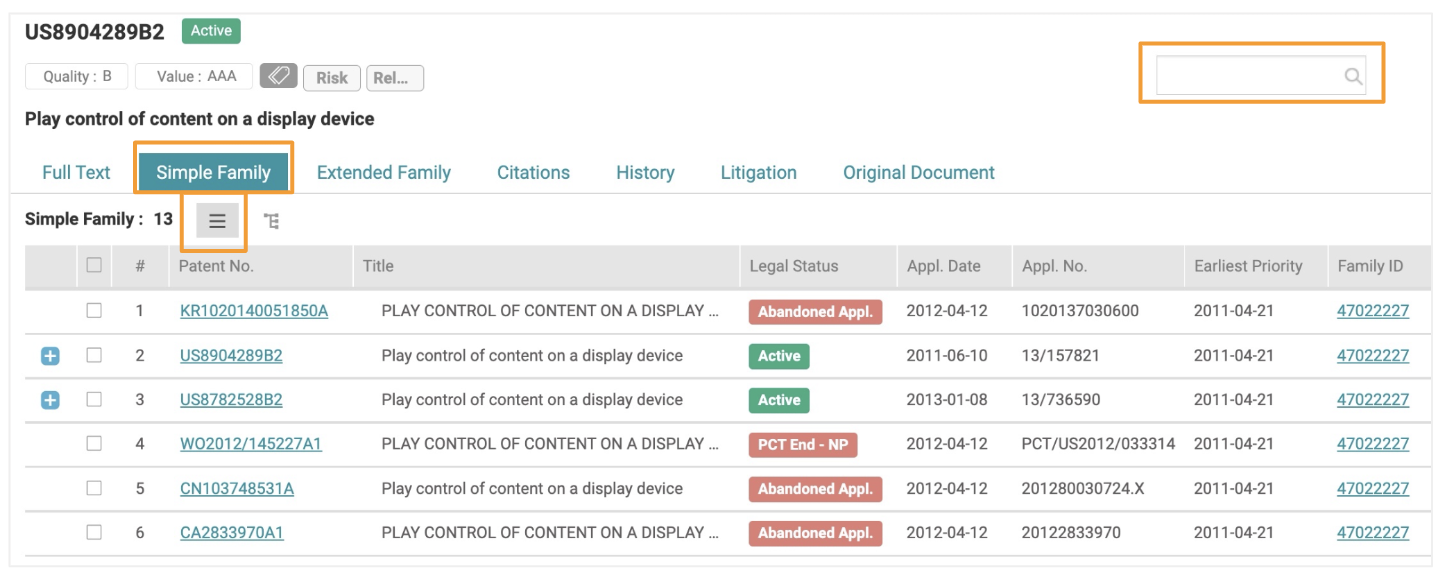This screenshot has width=1452, height=582.
Task: Focus the search input field
Action: (x=1260, y=76)
